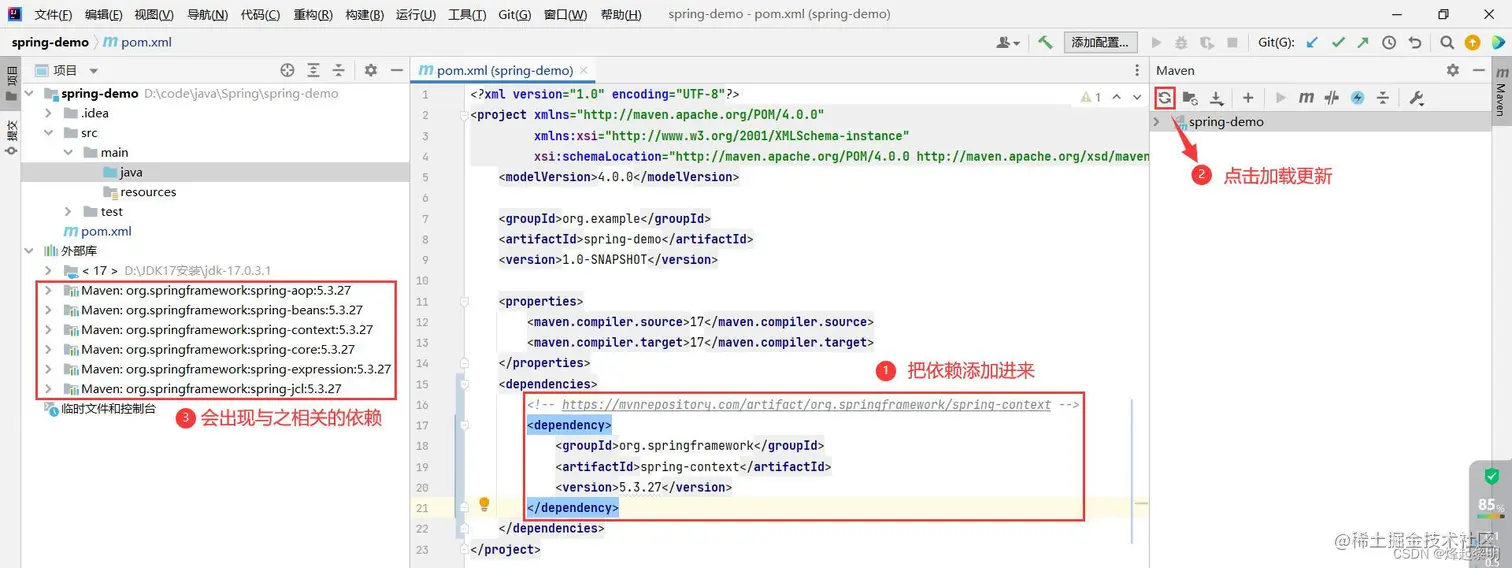
Task: Toggle Maven offline mode lightning icon
Action: coord(1357,98)
